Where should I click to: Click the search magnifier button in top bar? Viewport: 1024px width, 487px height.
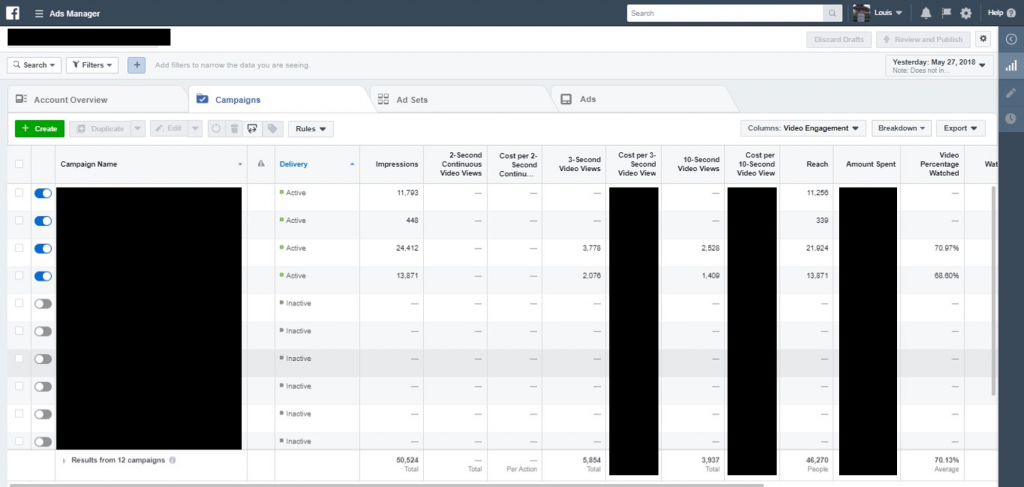pyautogui.click(x=833, y=13)
